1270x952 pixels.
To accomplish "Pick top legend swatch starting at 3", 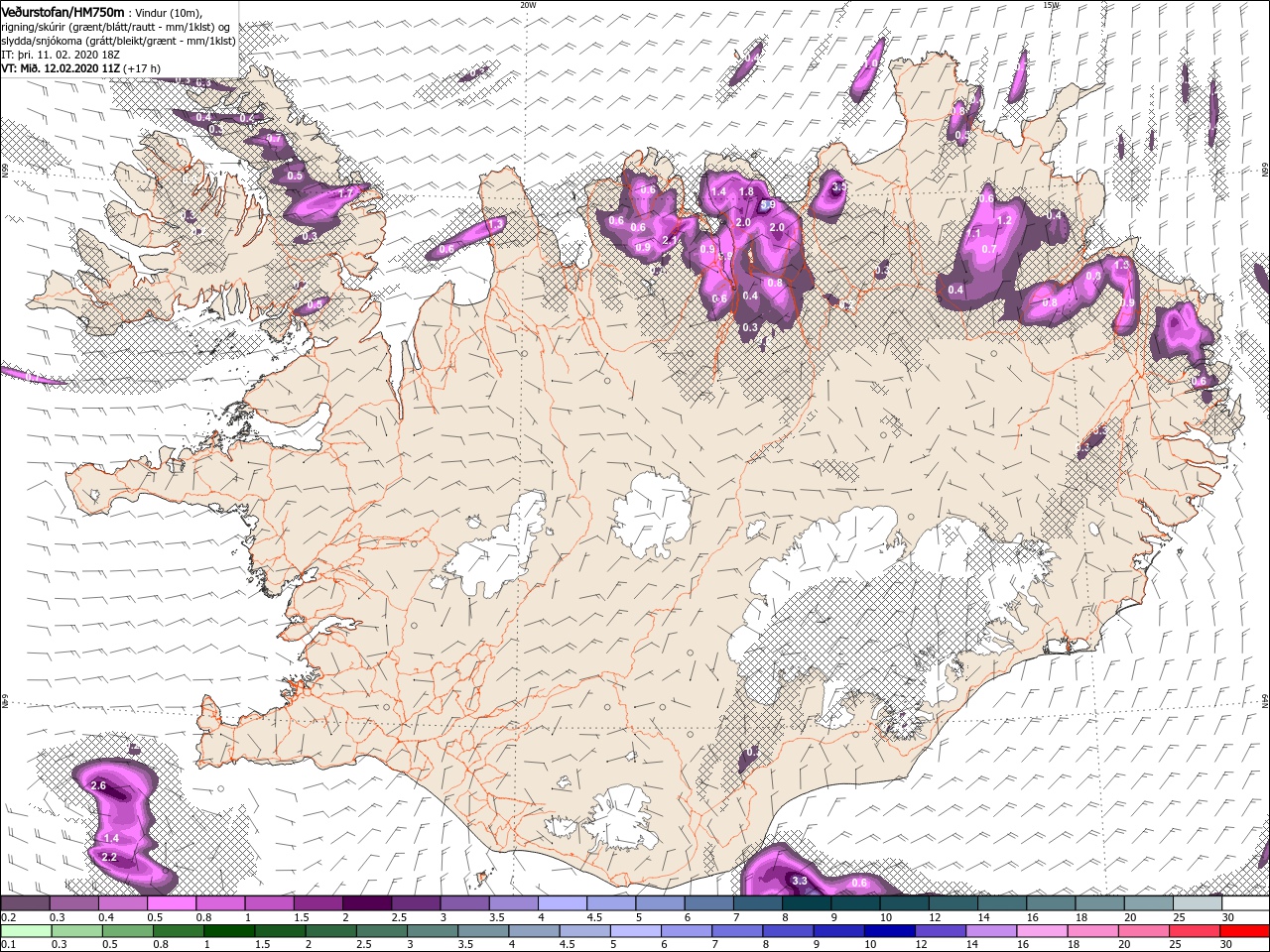I will coord(464,903).
